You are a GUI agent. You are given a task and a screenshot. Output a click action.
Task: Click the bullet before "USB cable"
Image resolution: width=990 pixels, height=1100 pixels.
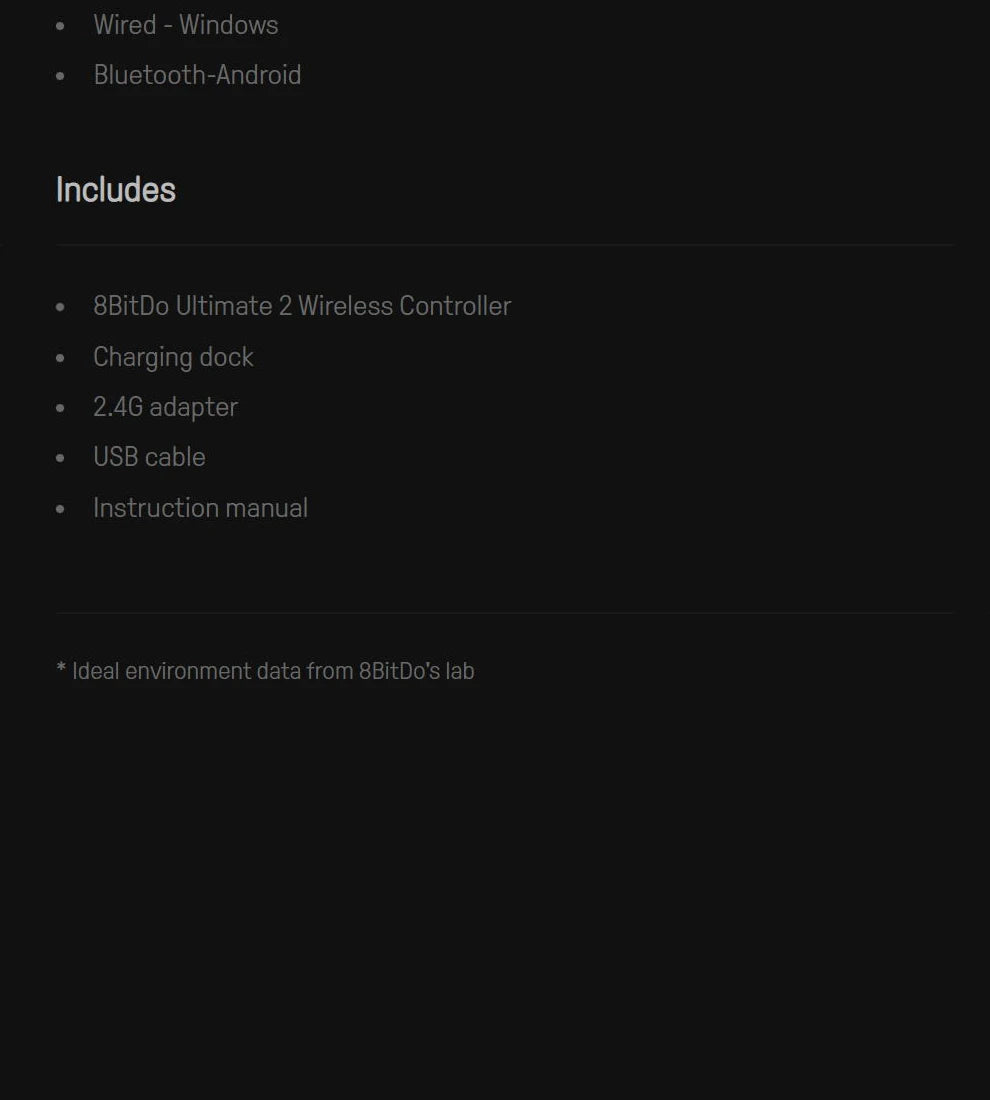coord(61,458)
